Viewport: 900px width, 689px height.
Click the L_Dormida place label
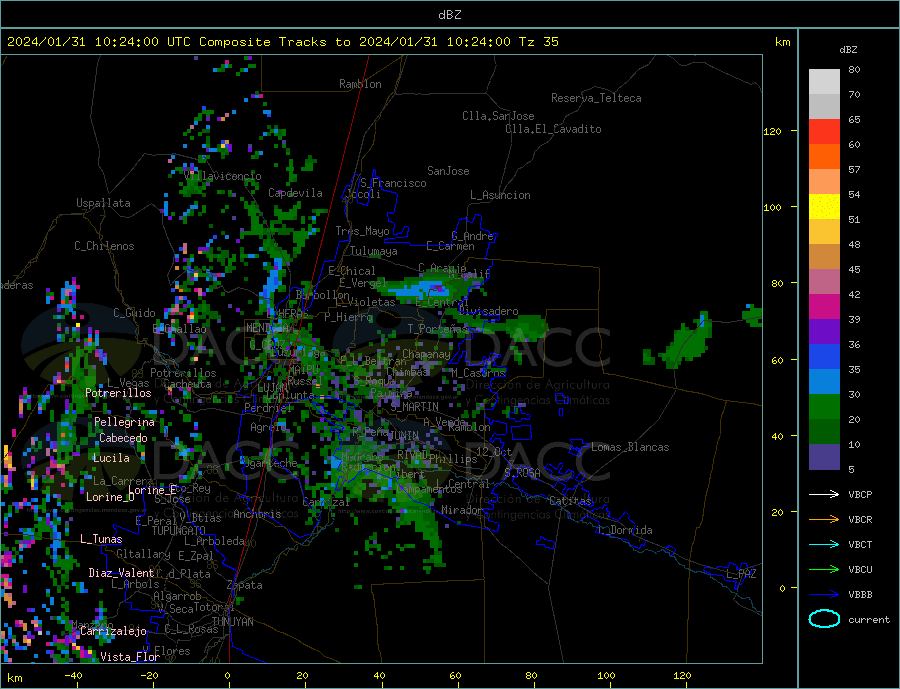pyautogui.click(x=625, y=530)
